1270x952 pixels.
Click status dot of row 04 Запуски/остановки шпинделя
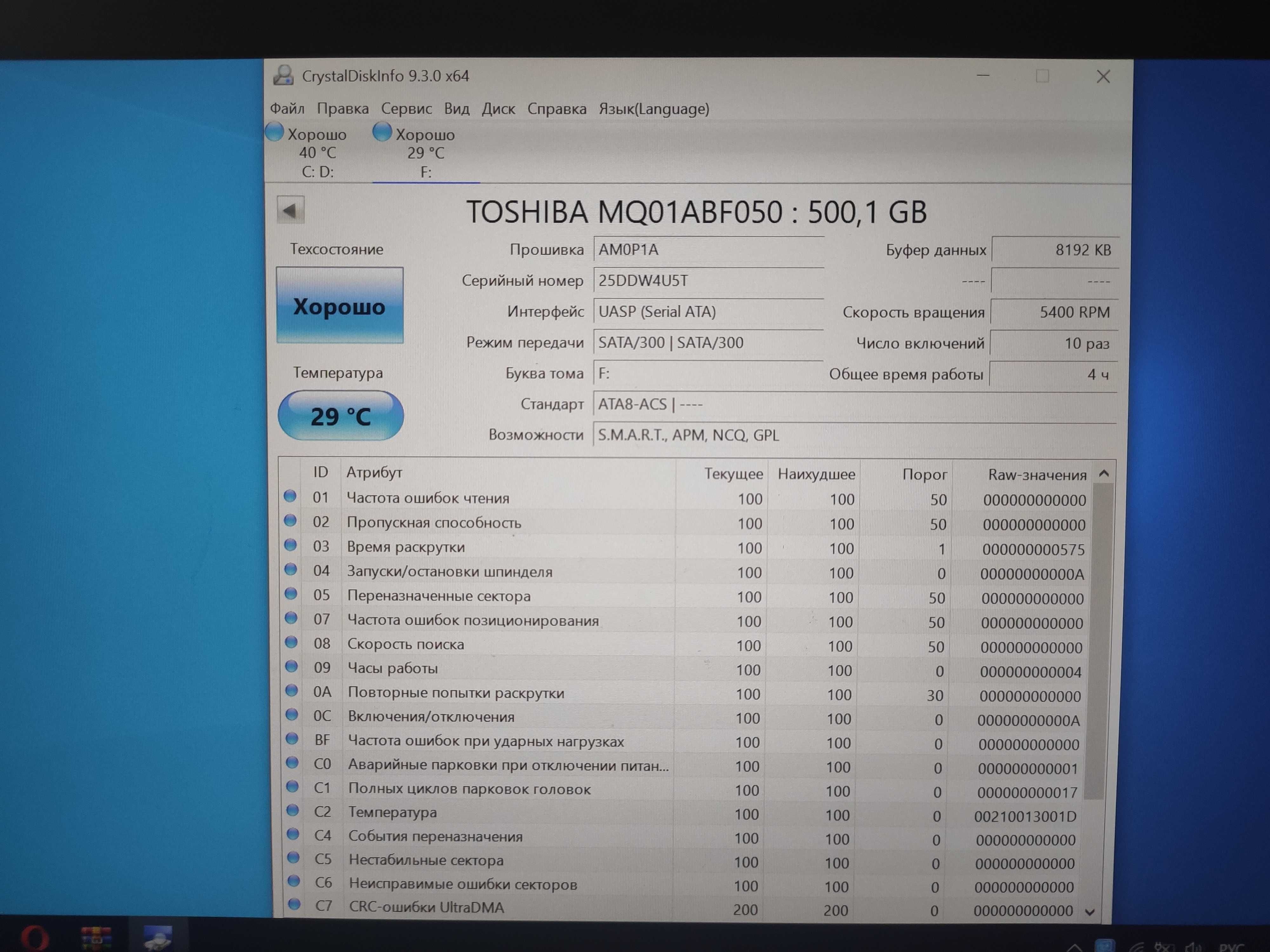[291, 569]
